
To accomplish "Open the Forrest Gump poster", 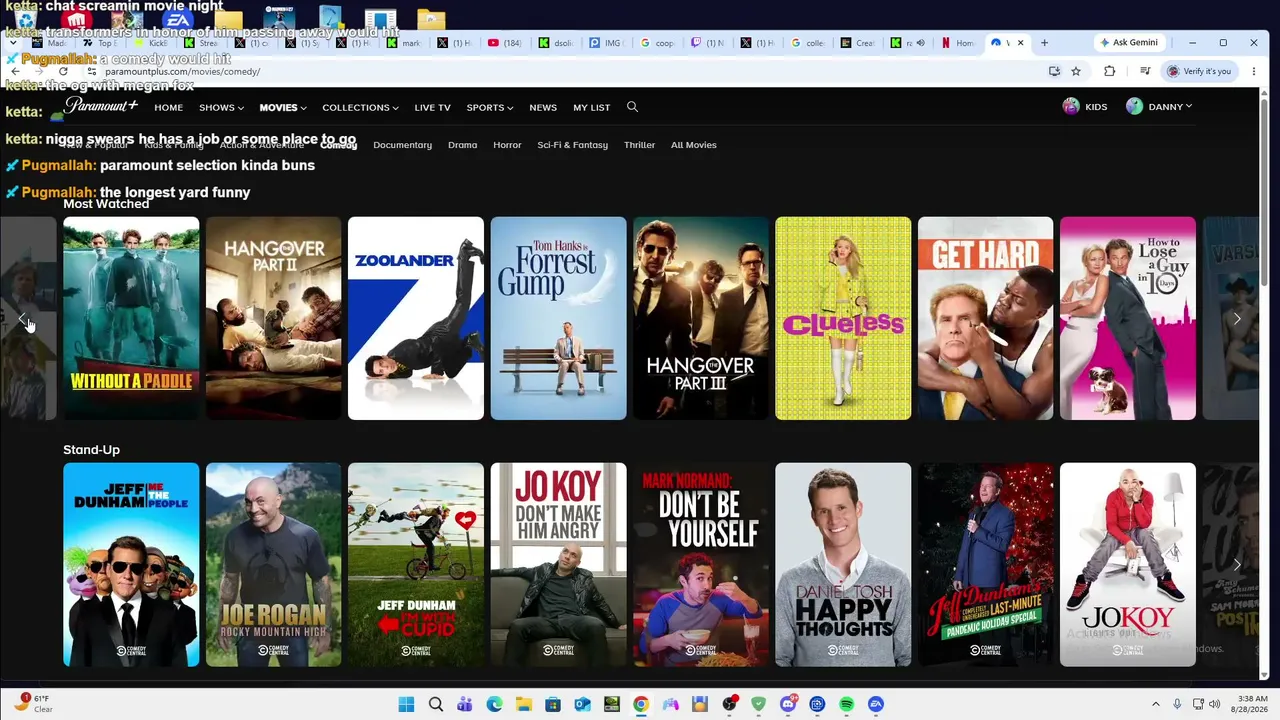I will [558, 318].
